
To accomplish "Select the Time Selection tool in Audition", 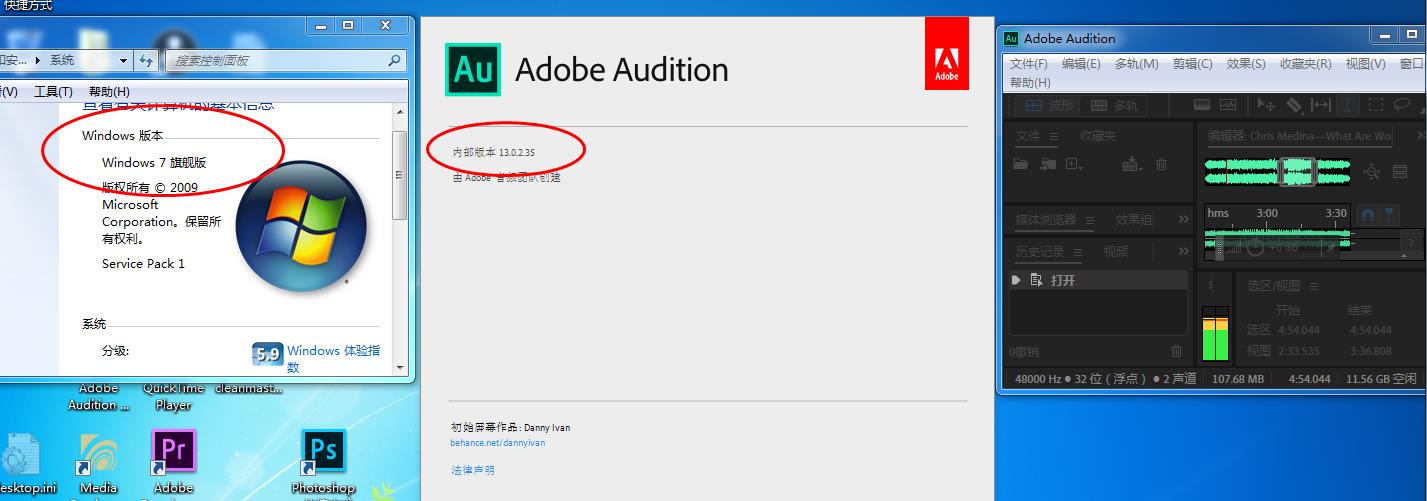I will tap(1347, 105).
